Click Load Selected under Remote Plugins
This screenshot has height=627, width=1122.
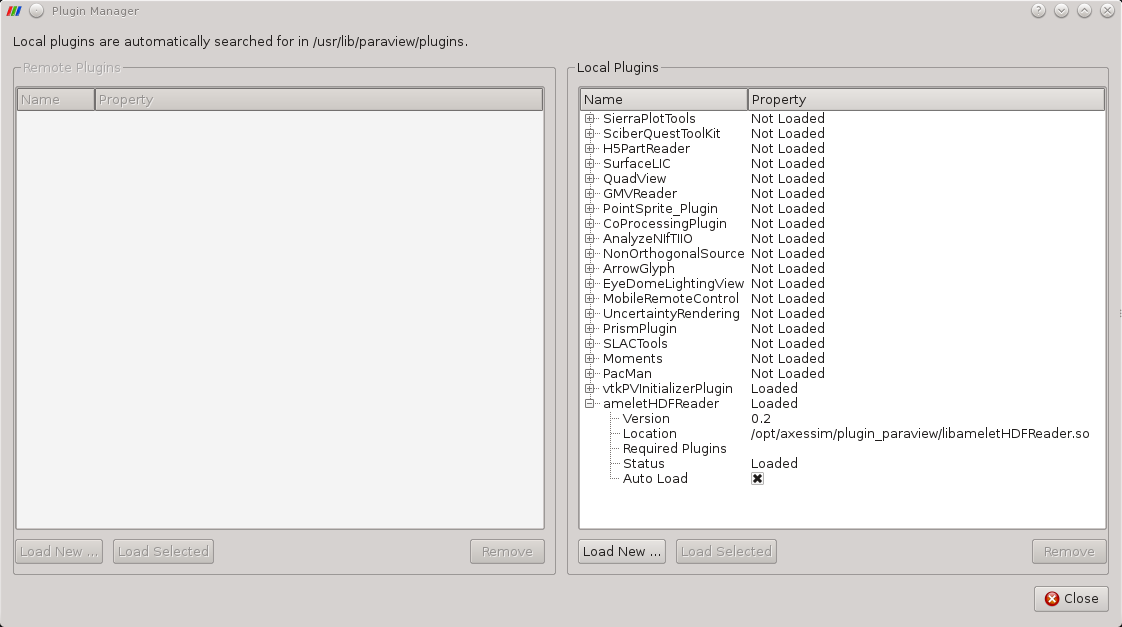(x=163, y=551)
